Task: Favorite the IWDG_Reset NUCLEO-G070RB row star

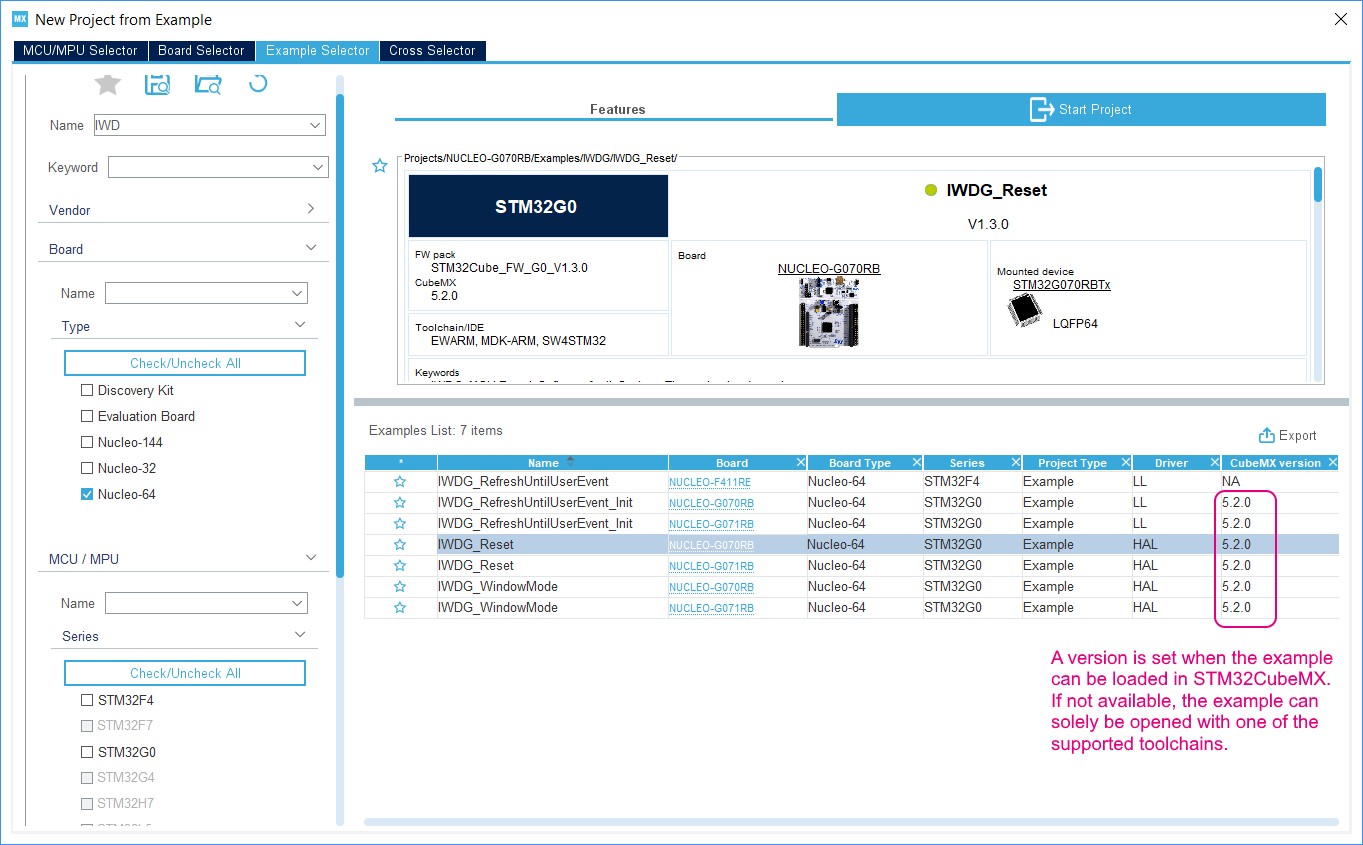Action: 400,545
